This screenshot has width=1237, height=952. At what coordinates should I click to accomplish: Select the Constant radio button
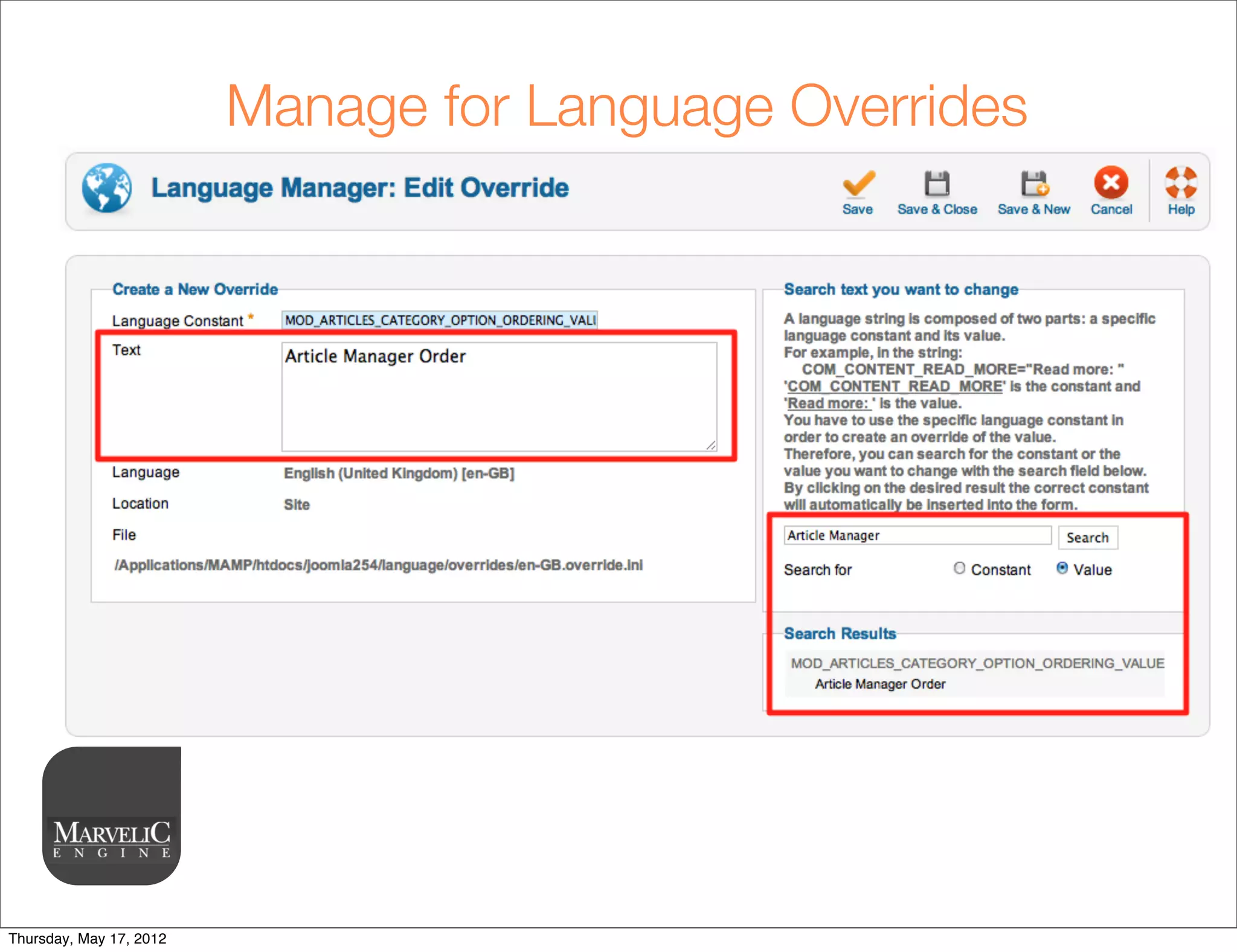tap(959, 568)
